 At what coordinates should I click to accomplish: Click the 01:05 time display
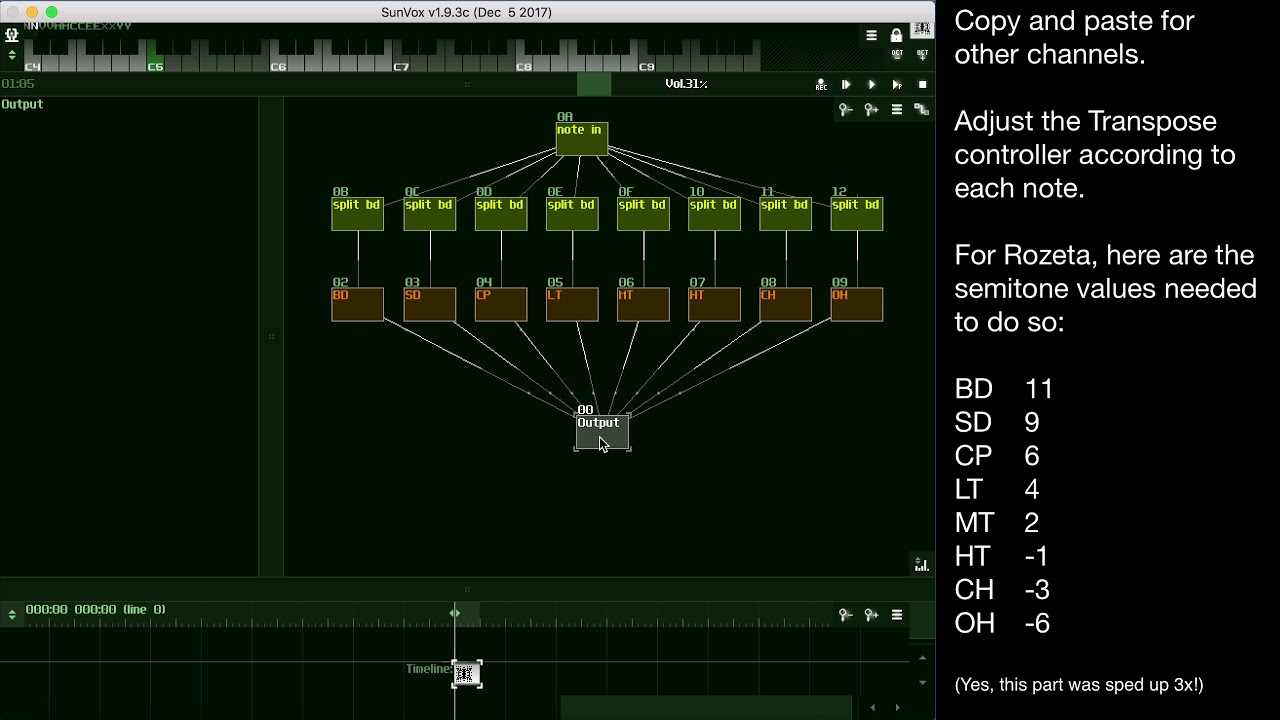point(18,84)
